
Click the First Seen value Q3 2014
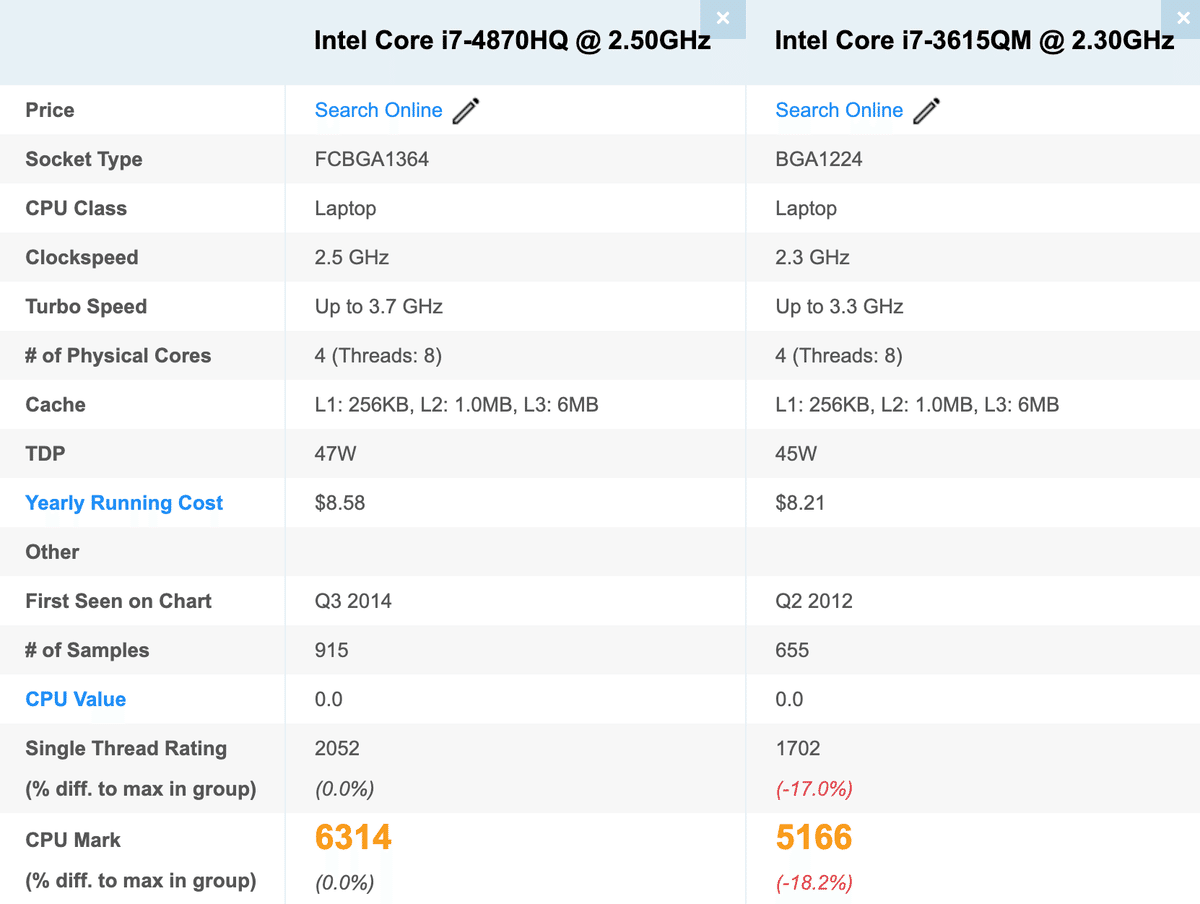coord(352,601)
